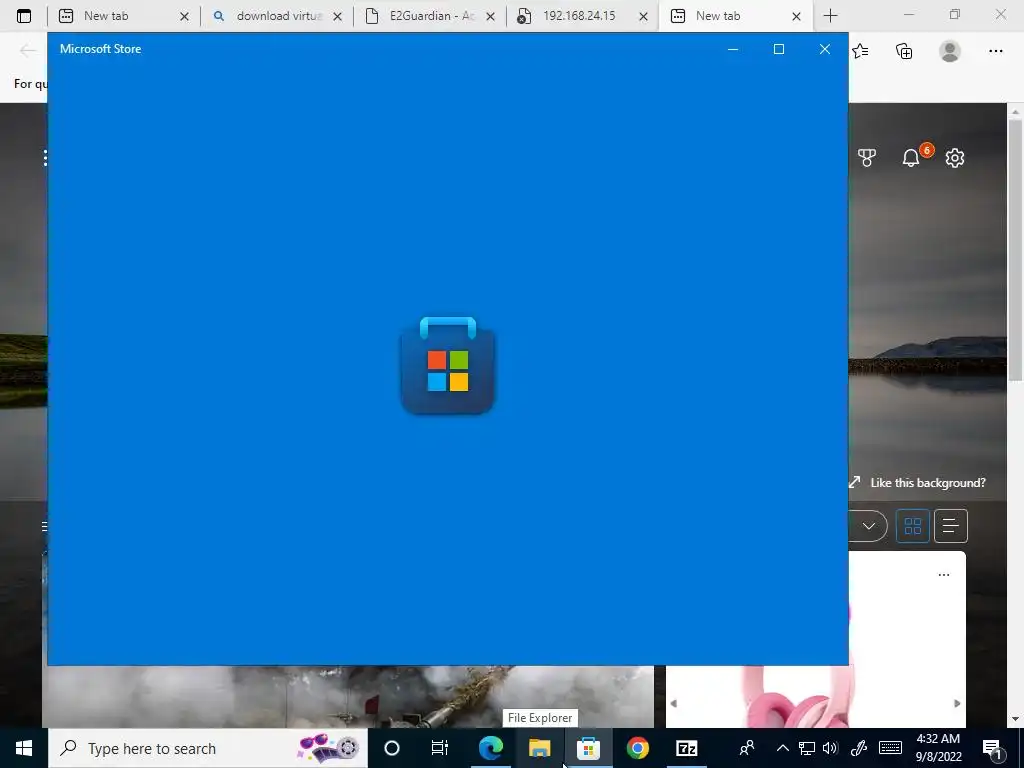Screen dimensions: 1024x768
Task: Expand the feed layout dropdown chevron
Action: tap(869, 526)
